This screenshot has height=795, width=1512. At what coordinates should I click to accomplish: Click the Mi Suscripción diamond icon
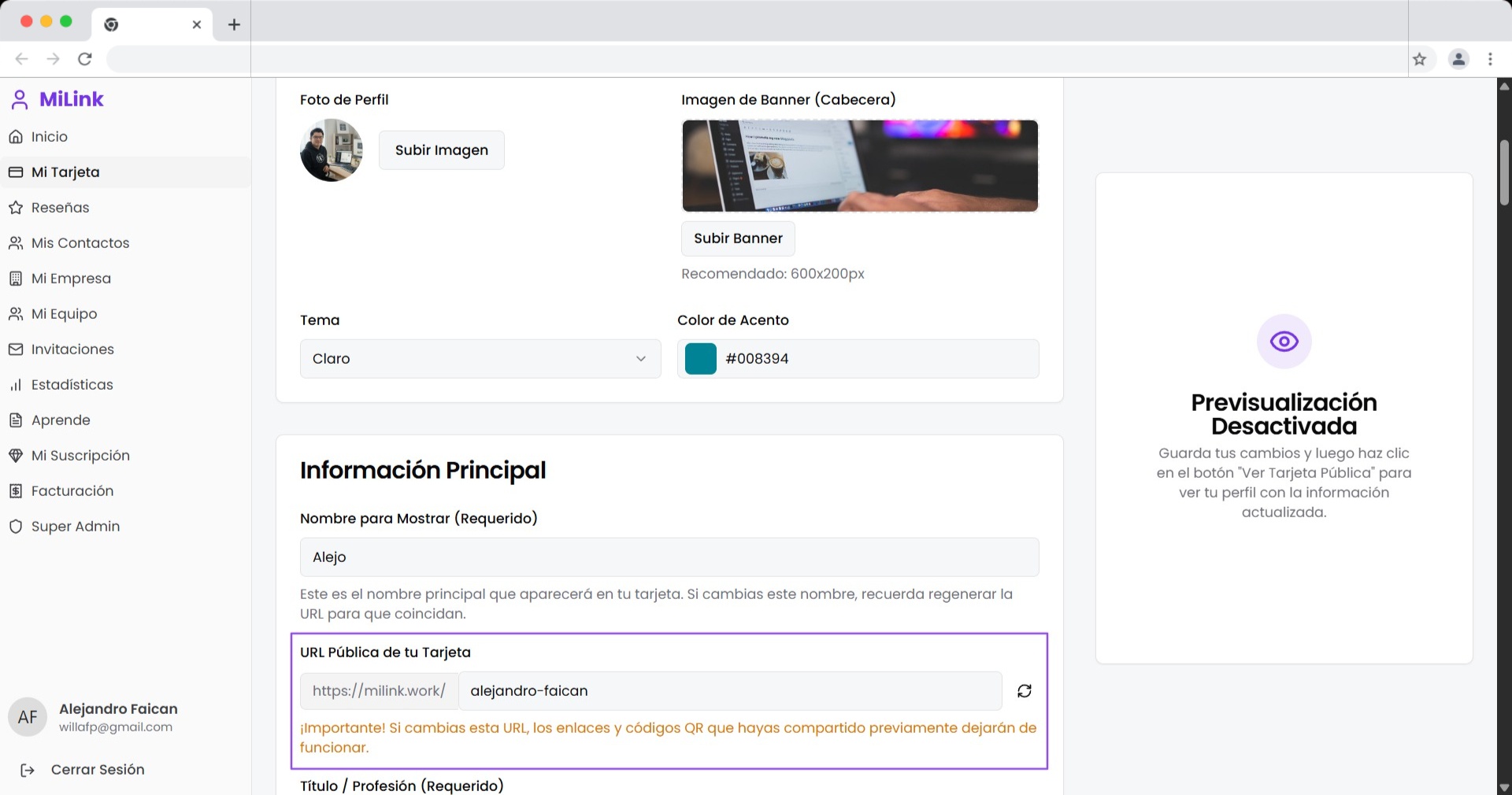point(16,456)
